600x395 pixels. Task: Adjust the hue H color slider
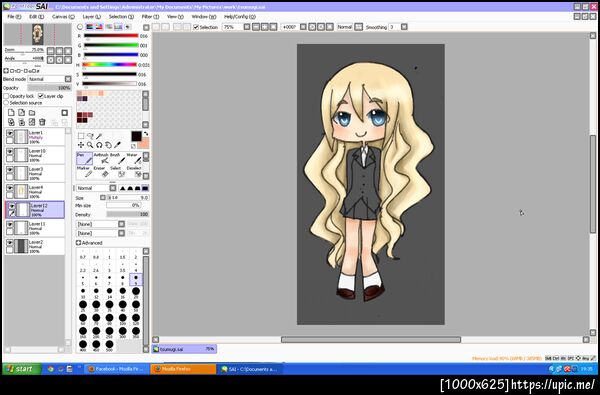point(110,65)
